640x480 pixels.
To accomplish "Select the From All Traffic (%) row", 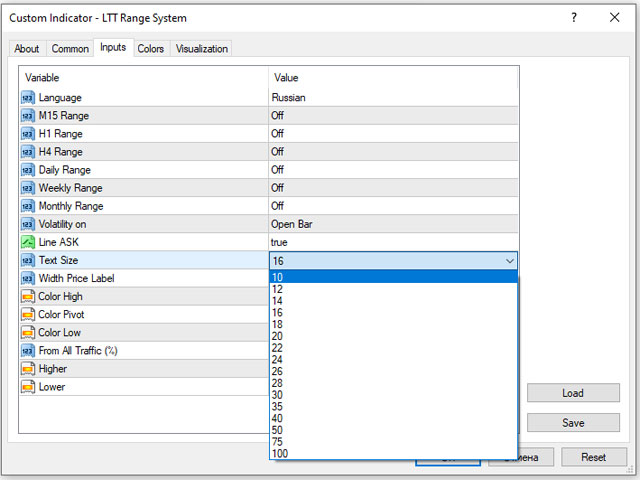I will pyautogui.click(x=144, y=351).
